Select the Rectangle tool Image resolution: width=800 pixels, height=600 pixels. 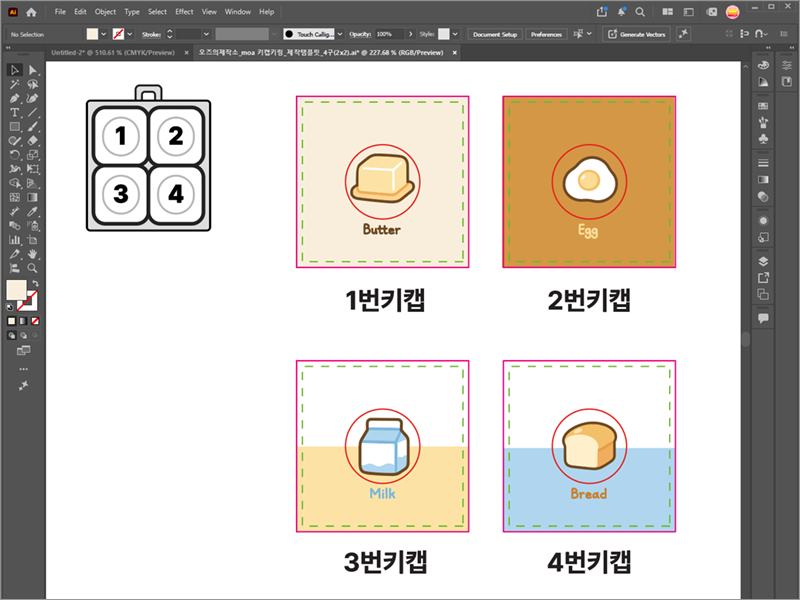[15, 127]
